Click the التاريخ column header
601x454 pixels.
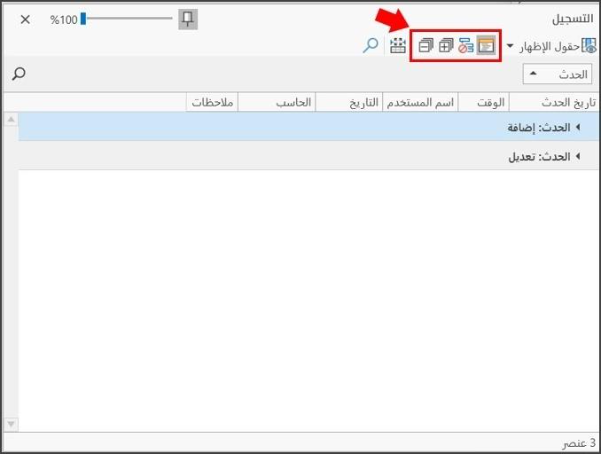349,102
